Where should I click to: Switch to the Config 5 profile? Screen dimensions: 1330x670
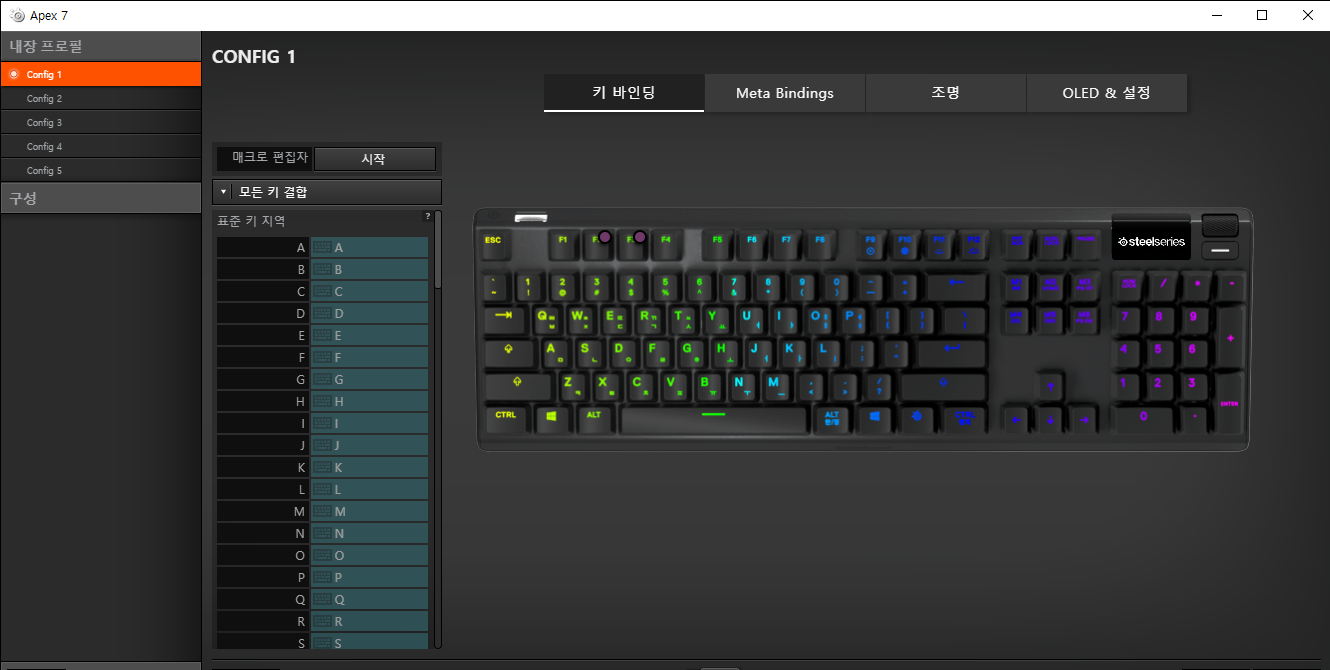pos(100,170)
